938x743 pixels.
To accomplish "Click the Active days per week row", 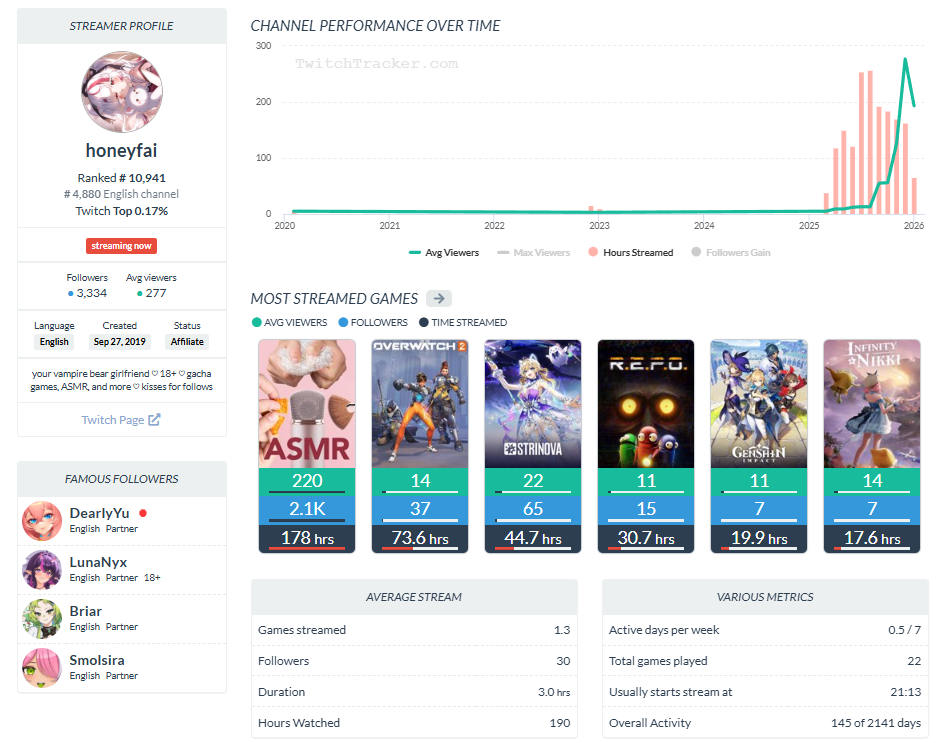I will tap(765, 630).
